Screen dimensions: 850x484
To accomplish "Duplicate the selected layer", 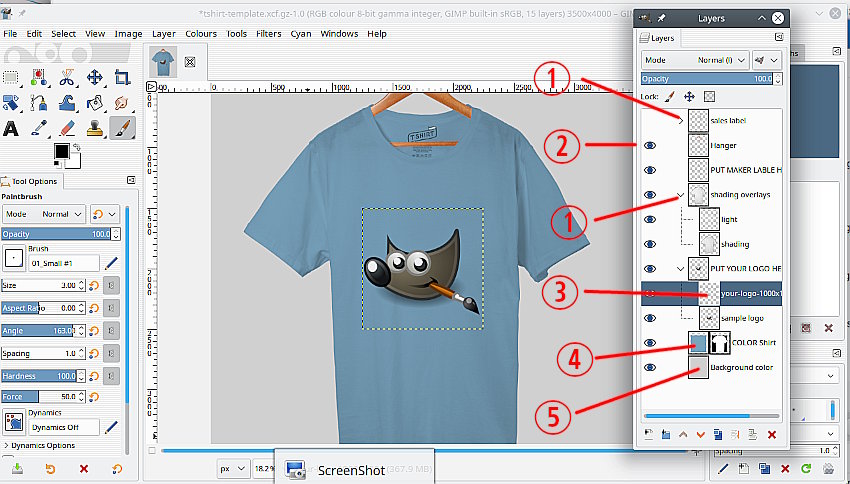I will (x=718, y=435).
